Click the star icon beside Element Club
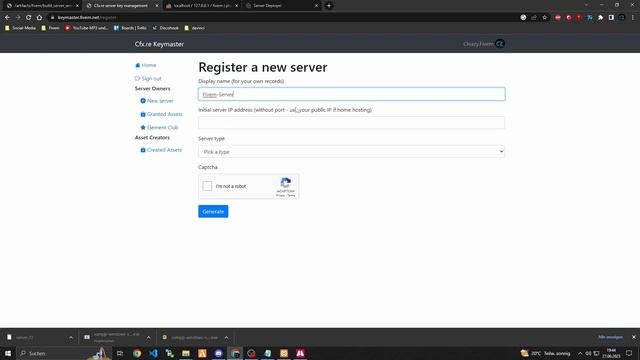640x360 pixels. [143, 127]
